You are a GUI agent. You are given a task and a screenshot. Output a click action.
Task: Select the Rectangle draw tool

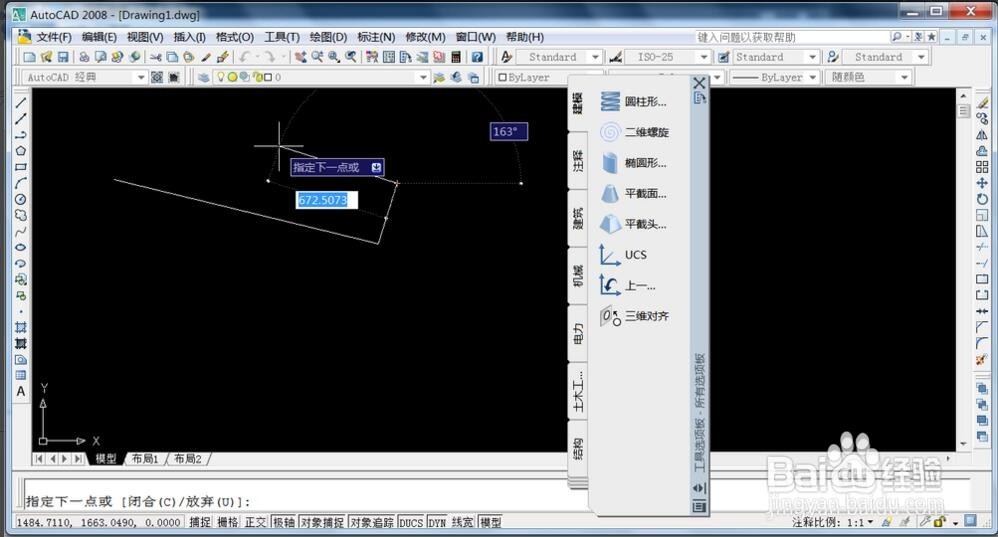pyautogui.click(x=21, y=167)
